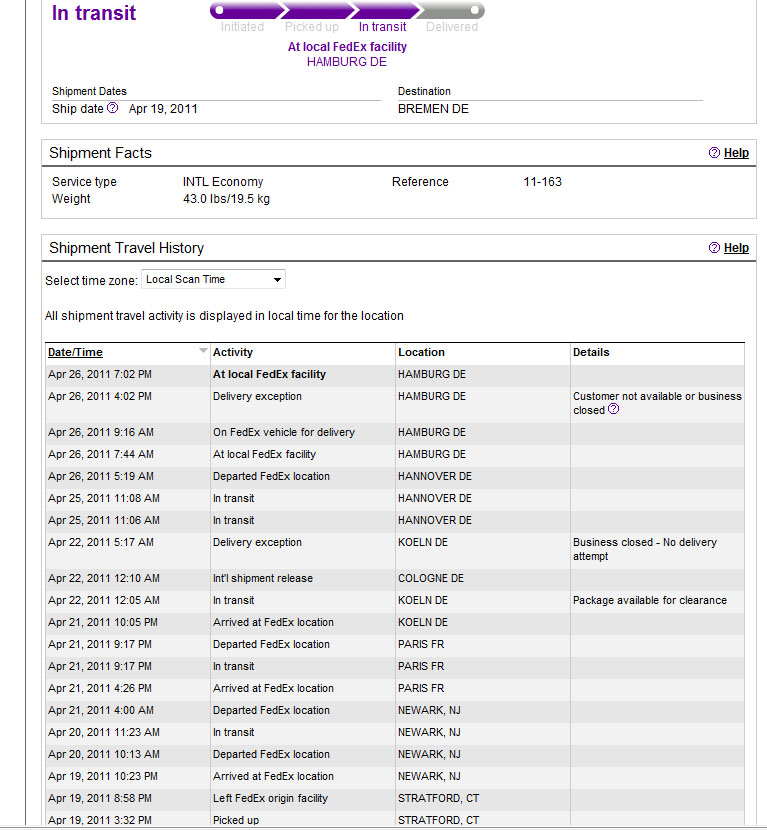Click the info icon after 'business closed' detail
Image resolution: width=767 pixels, height=830 pixels.
pos(614,410)
